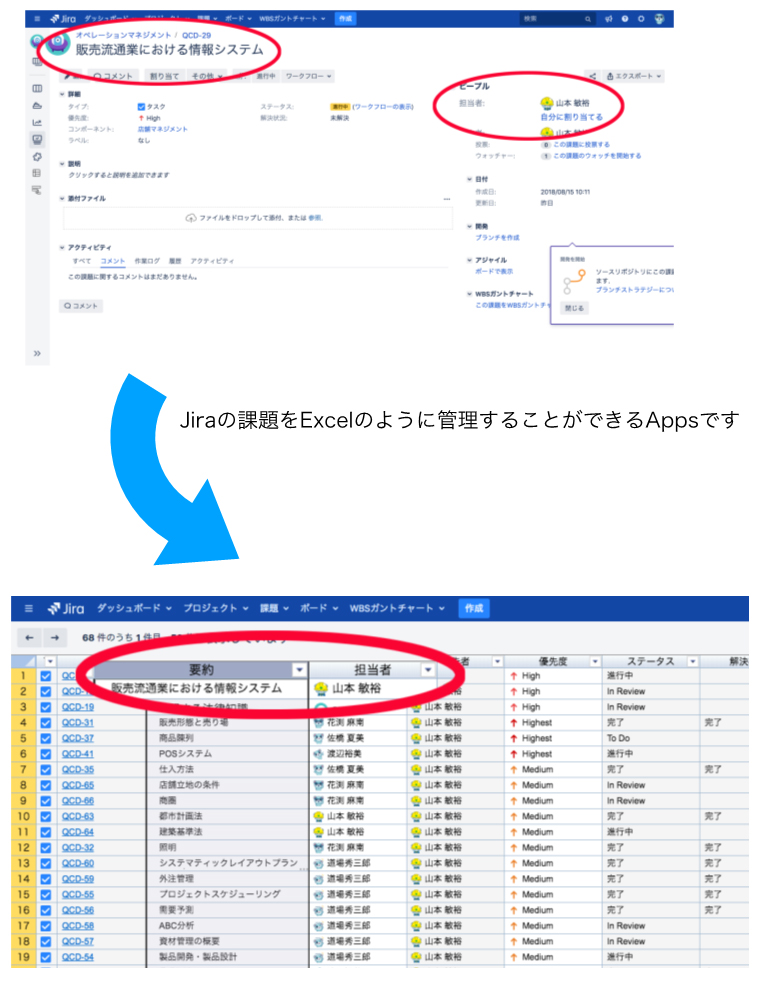Open the エクスポート dropdown
Screen dimensions: 773x984
click(634, 76)
